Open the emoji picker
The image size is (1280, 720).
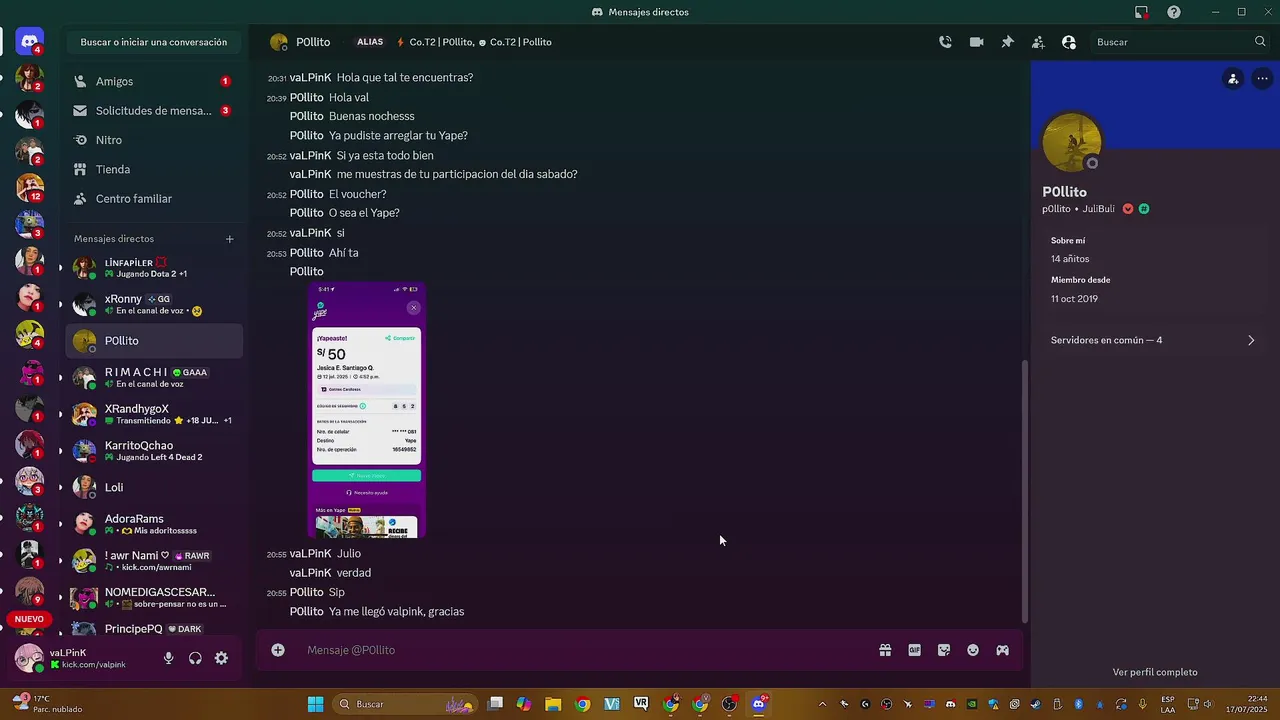click(972, 650)
